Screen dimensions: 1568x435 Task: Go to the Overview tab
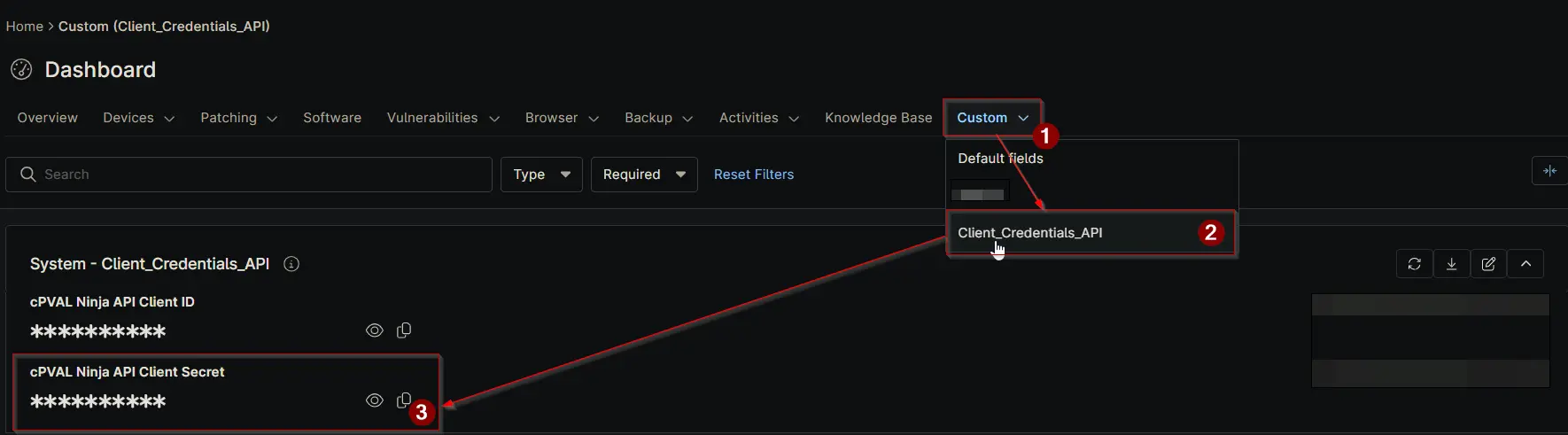click(x=48, y=118)
